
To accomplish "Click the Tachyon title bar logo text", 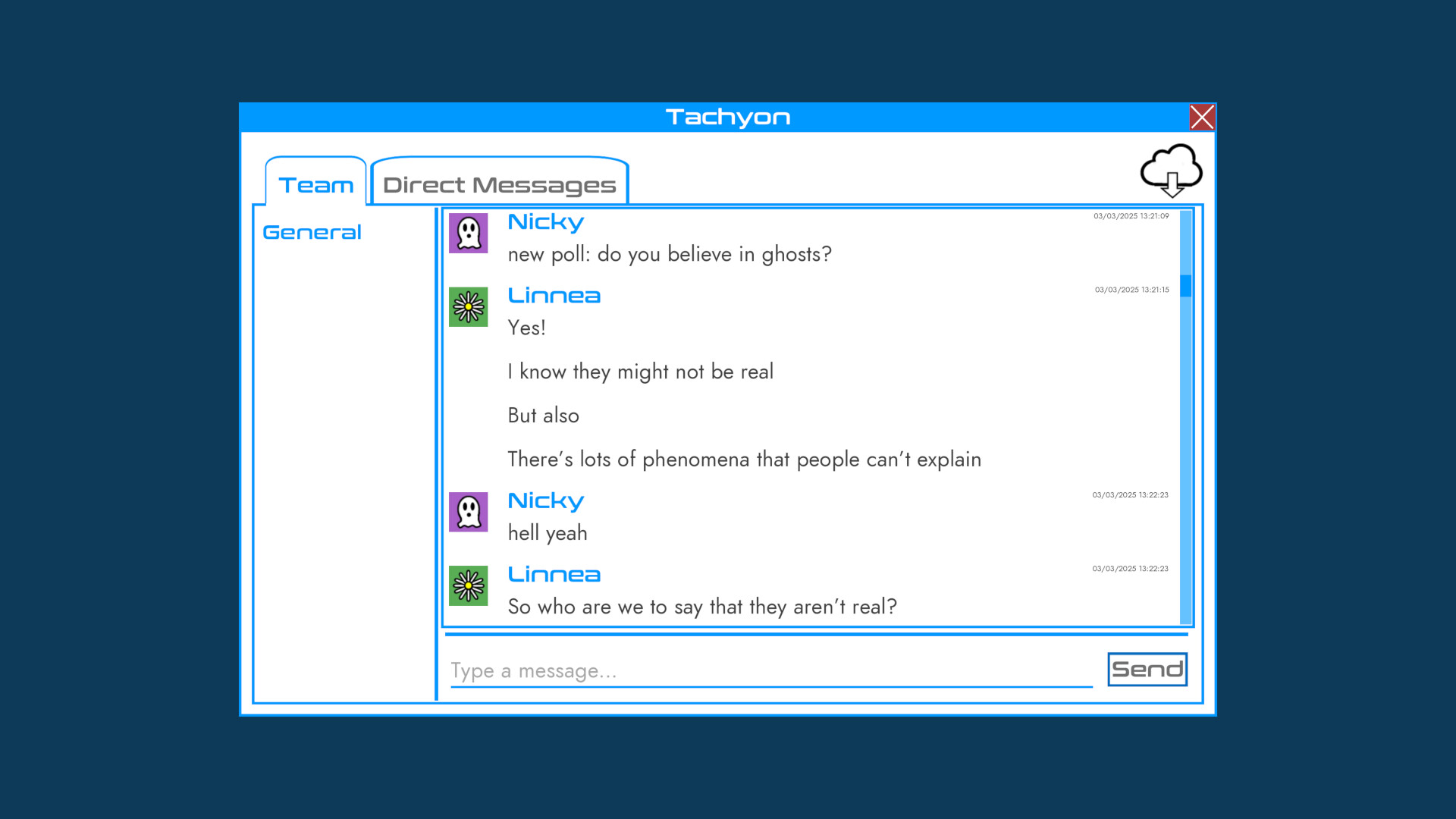I will click(x=728, y=117).
